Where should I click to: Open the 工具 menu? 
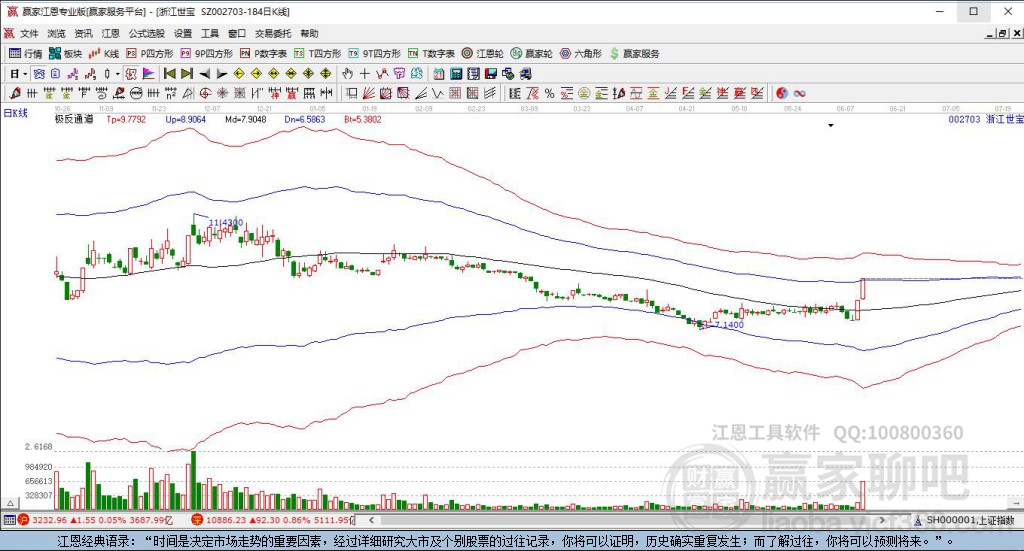210,33
